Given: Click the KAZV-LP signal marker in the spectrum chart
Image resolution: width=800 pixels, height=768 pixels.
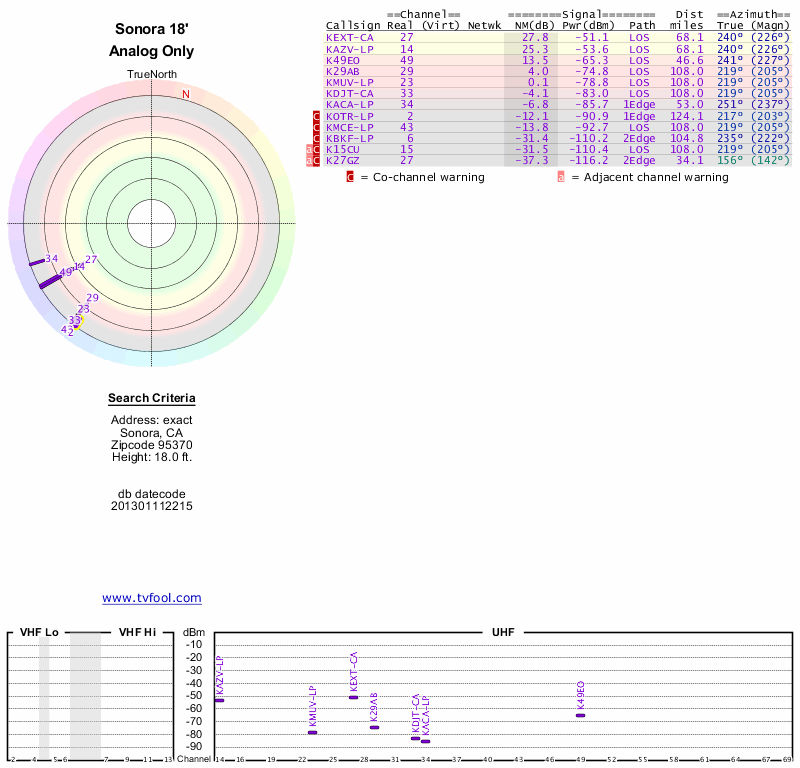Looking at the screenshot, I should pos(219,700).
